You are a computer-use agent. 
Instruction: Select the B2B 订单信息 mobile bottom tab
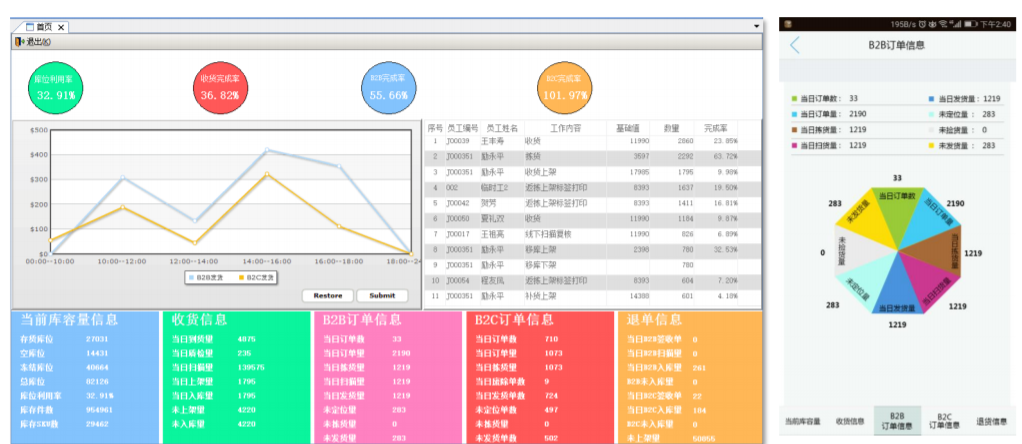[x=898, y=421]
